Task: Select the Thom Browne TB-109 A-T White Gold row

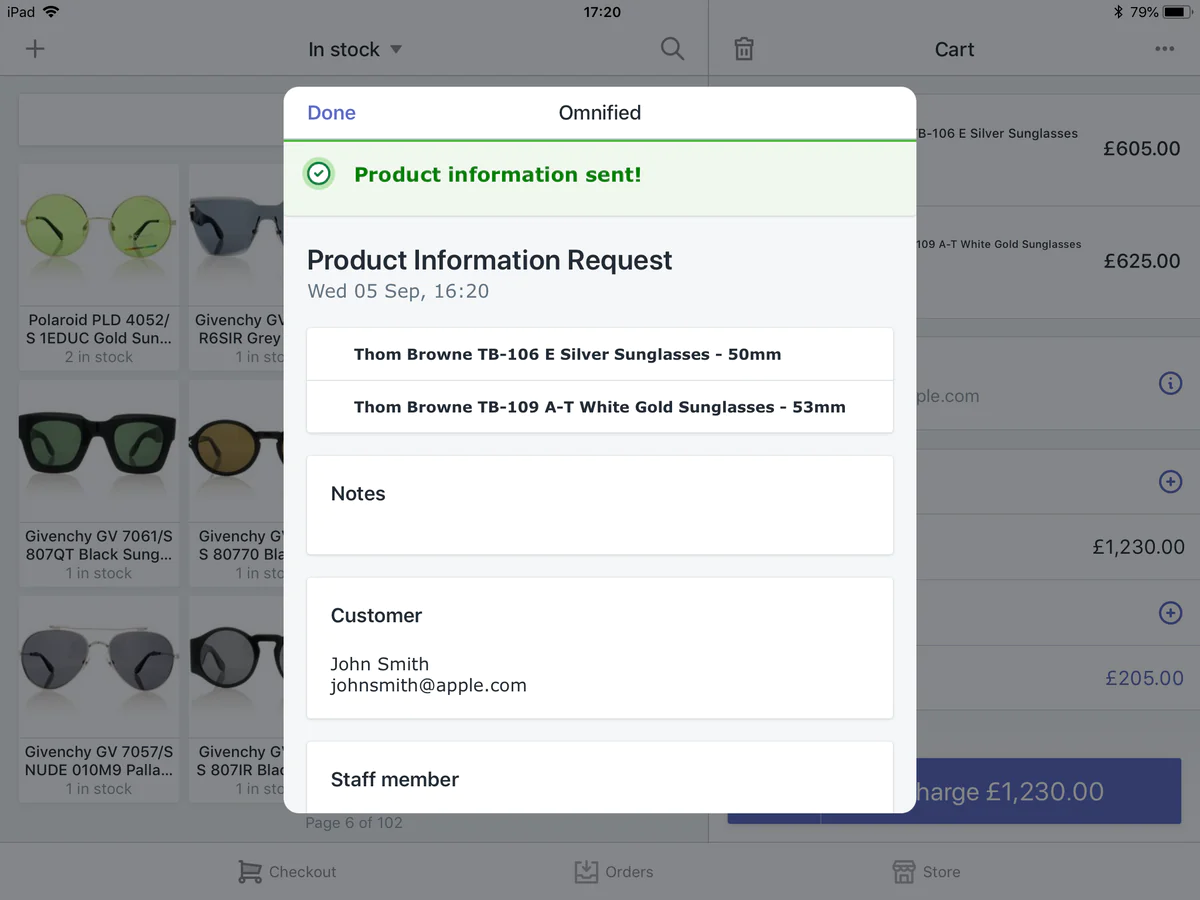Action: [599, 407]
